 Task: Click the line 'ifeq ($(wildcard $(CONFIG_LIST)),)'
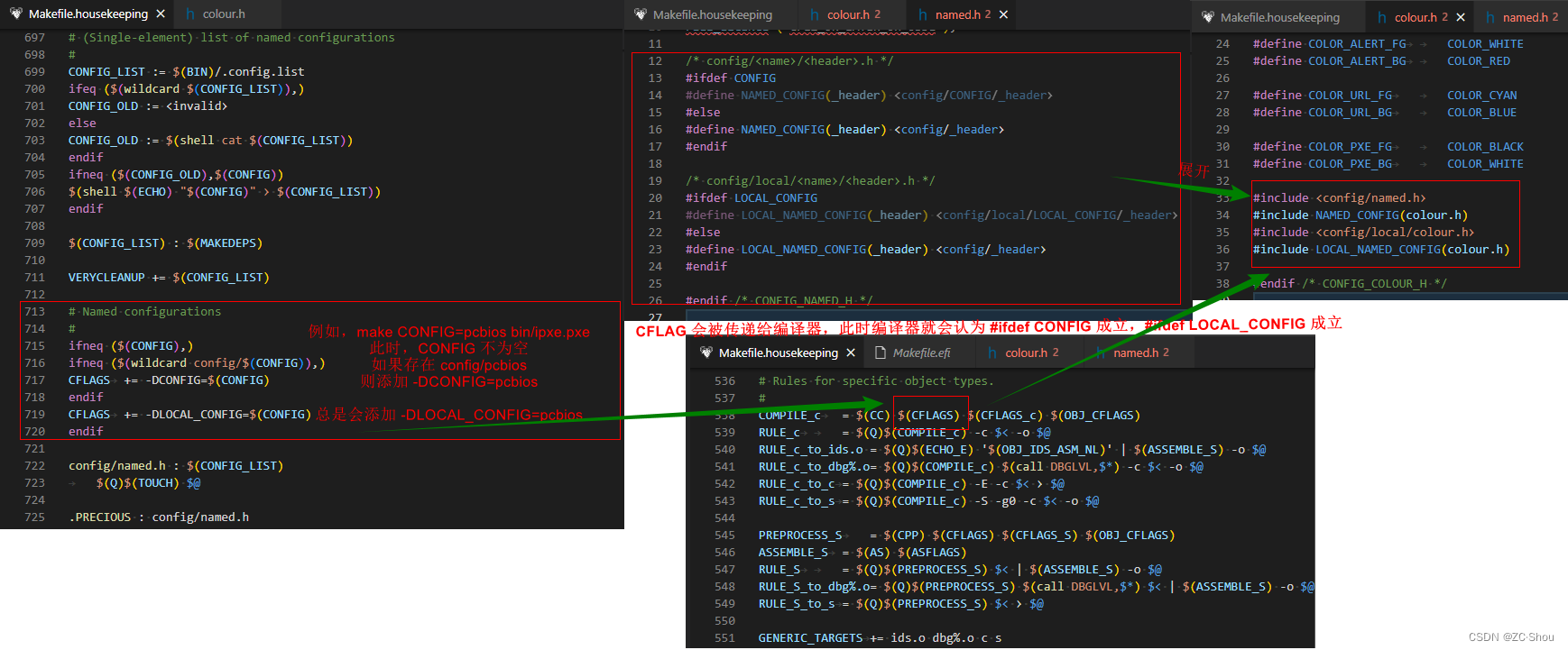pos(186,88)
